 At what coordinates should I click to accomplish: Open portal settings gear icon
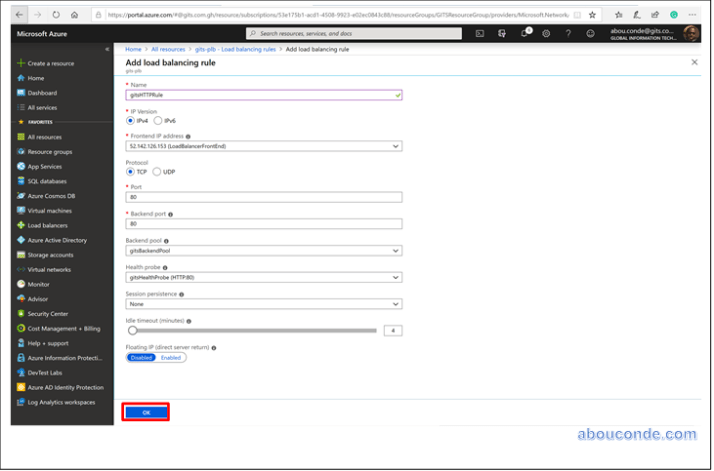[x=546, y=33]
